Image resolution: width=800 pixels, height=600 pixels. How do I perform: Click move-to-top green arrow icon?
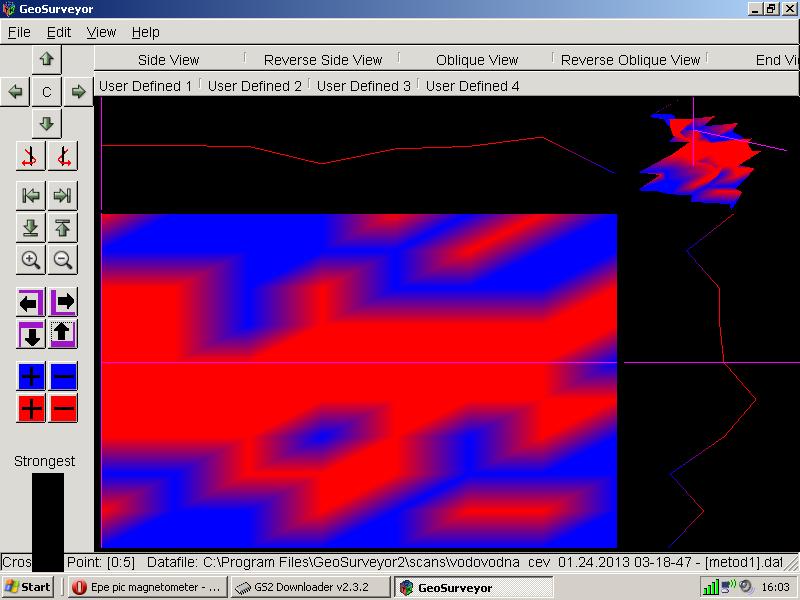pos(63,228)
